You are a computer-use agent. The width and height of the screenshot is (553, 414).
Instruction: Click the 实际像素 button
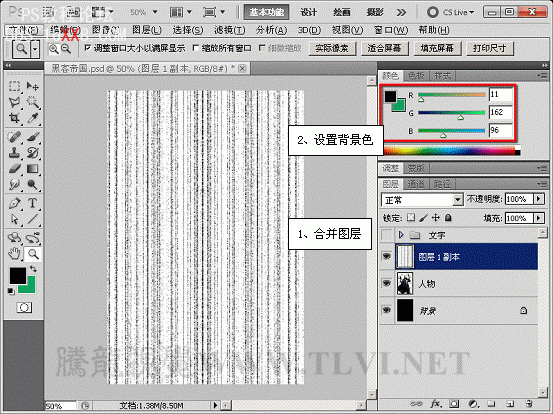[332, 48]
